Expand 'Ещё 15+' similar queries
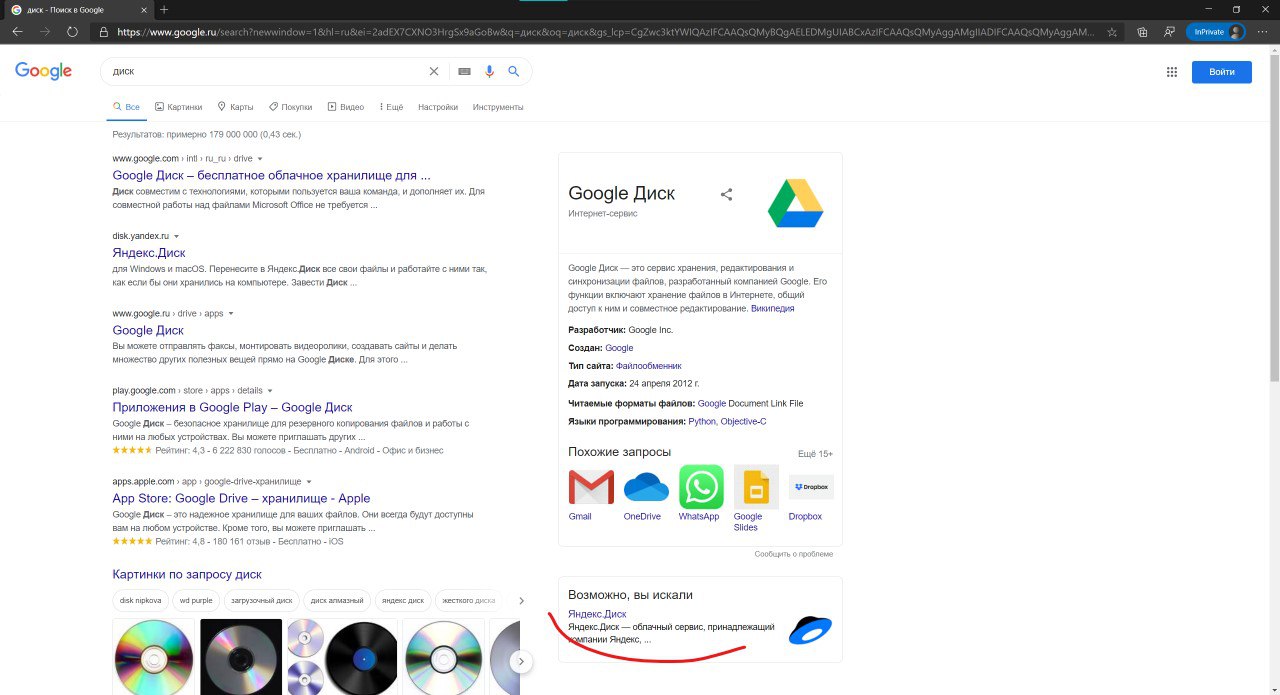1280x695 pixels. coord(815,454)
